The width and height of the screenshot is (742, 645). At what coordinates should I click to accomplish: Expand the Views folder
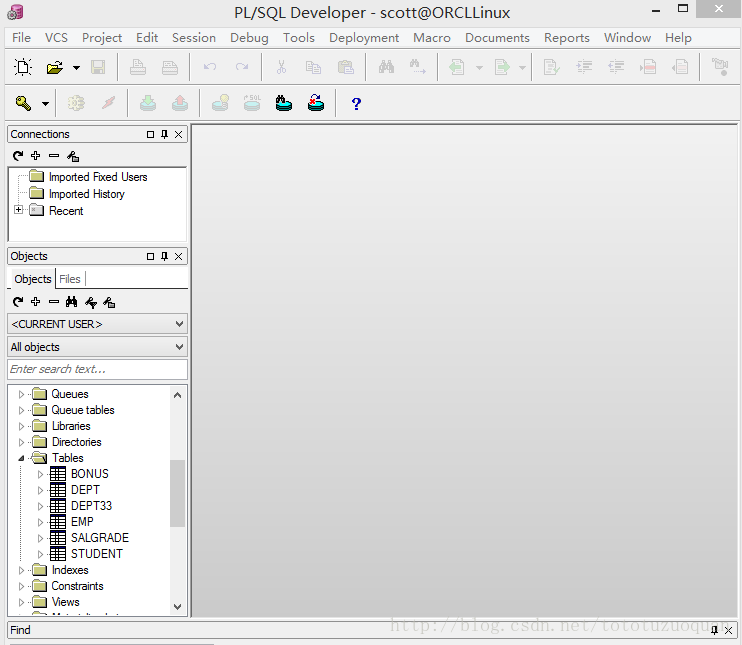tap(21, 602)
